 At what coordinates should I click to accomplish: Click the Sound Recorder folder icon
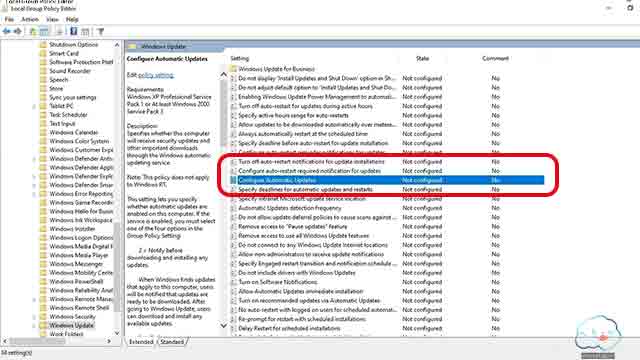[43, 71]
